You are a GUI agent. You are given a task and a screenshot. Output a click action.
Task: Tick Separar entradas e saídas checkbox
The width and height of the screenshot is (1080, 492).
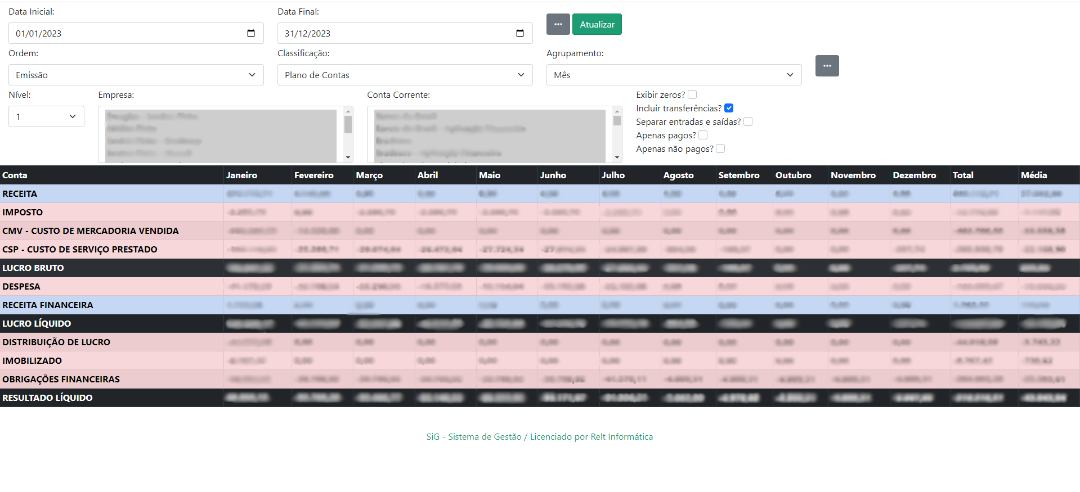[x=748, y=121]
